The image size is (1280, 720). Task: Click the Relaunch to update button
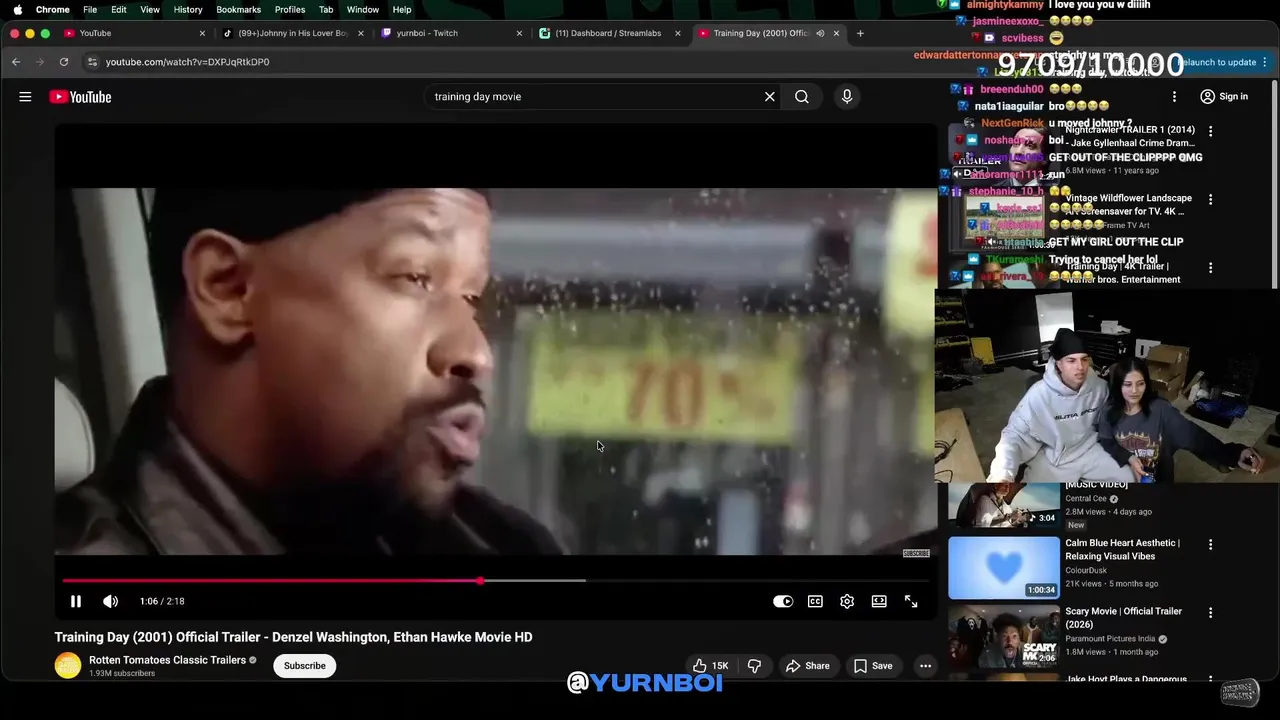1223,62
